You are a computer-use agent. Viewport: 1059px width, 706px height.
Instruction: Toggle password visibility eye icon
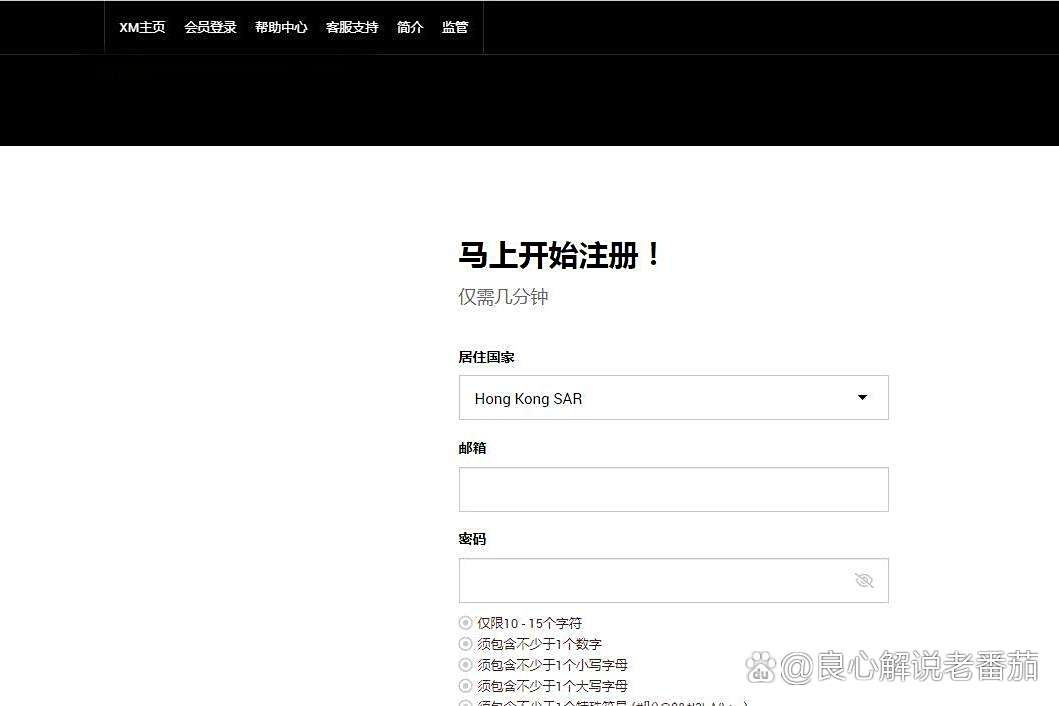pos(864,580)
